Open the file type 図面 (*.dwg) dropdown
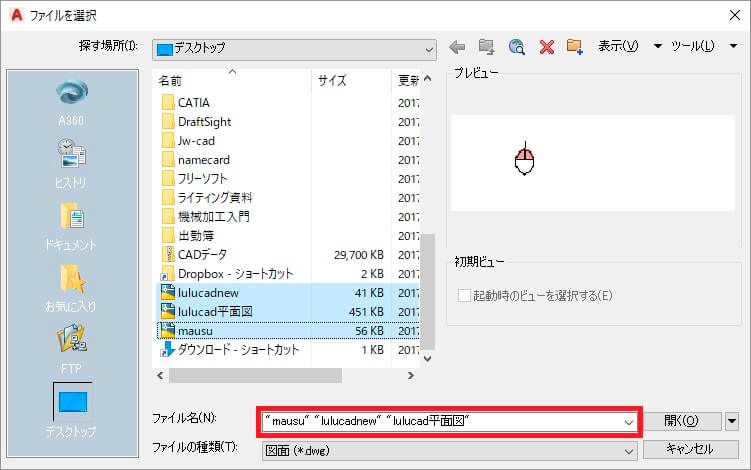Image resolution: width=751 pixels, height=470 pixels. [x=628, y=451]
